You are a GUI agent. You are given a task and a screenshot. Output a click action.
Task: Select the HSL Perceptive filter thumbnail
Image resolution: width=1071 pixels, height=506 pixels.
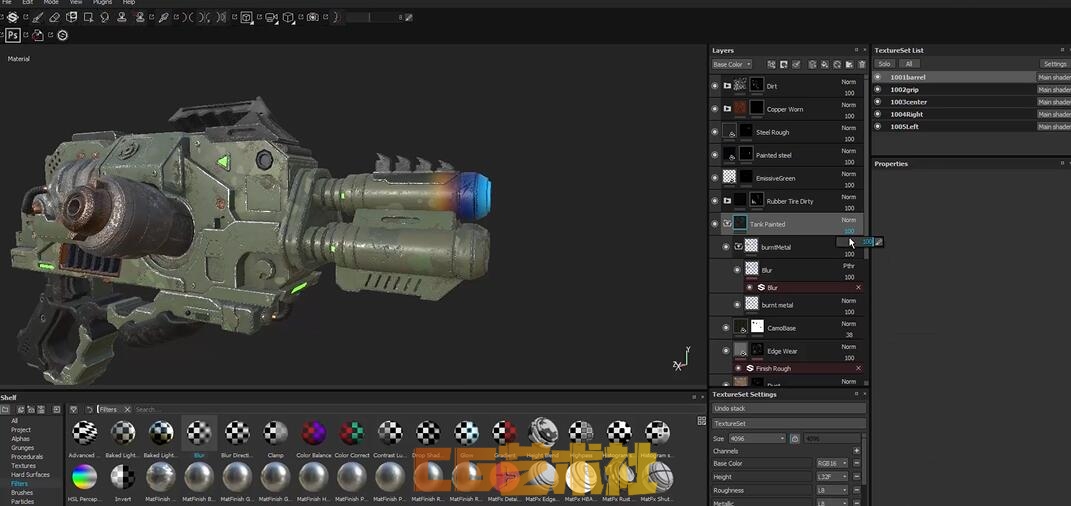pyautogui.click(x=84, y=477)
